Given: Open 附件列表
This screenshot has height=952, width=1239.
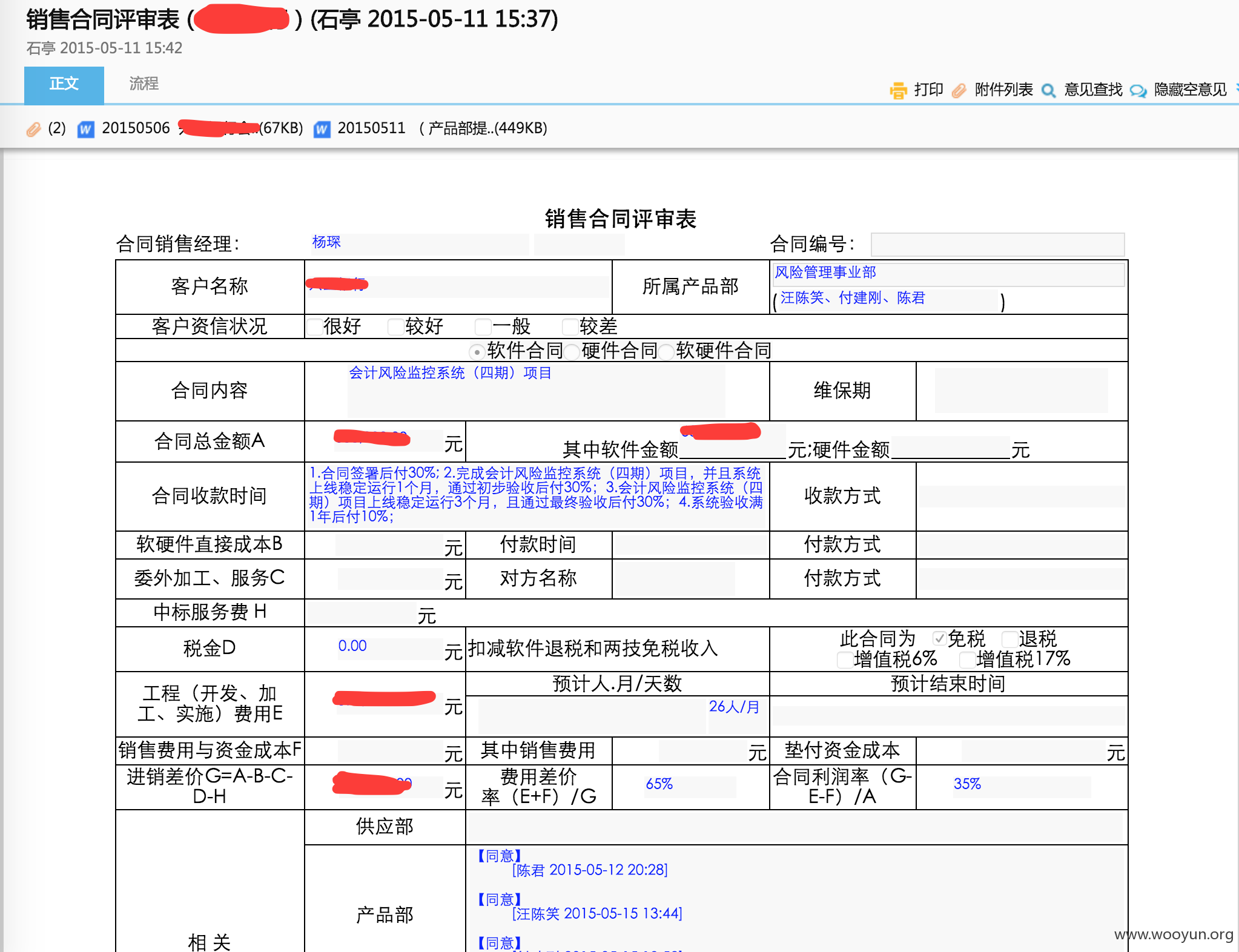Looking at the screenshot, I should pyautogui.click(x=1003, y=90).
